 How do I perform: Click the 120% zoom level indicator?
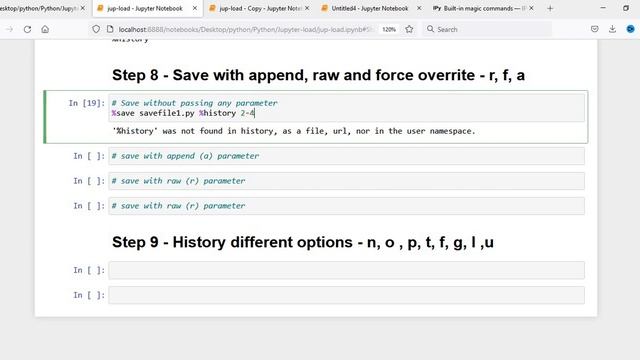tap(389, 29)
